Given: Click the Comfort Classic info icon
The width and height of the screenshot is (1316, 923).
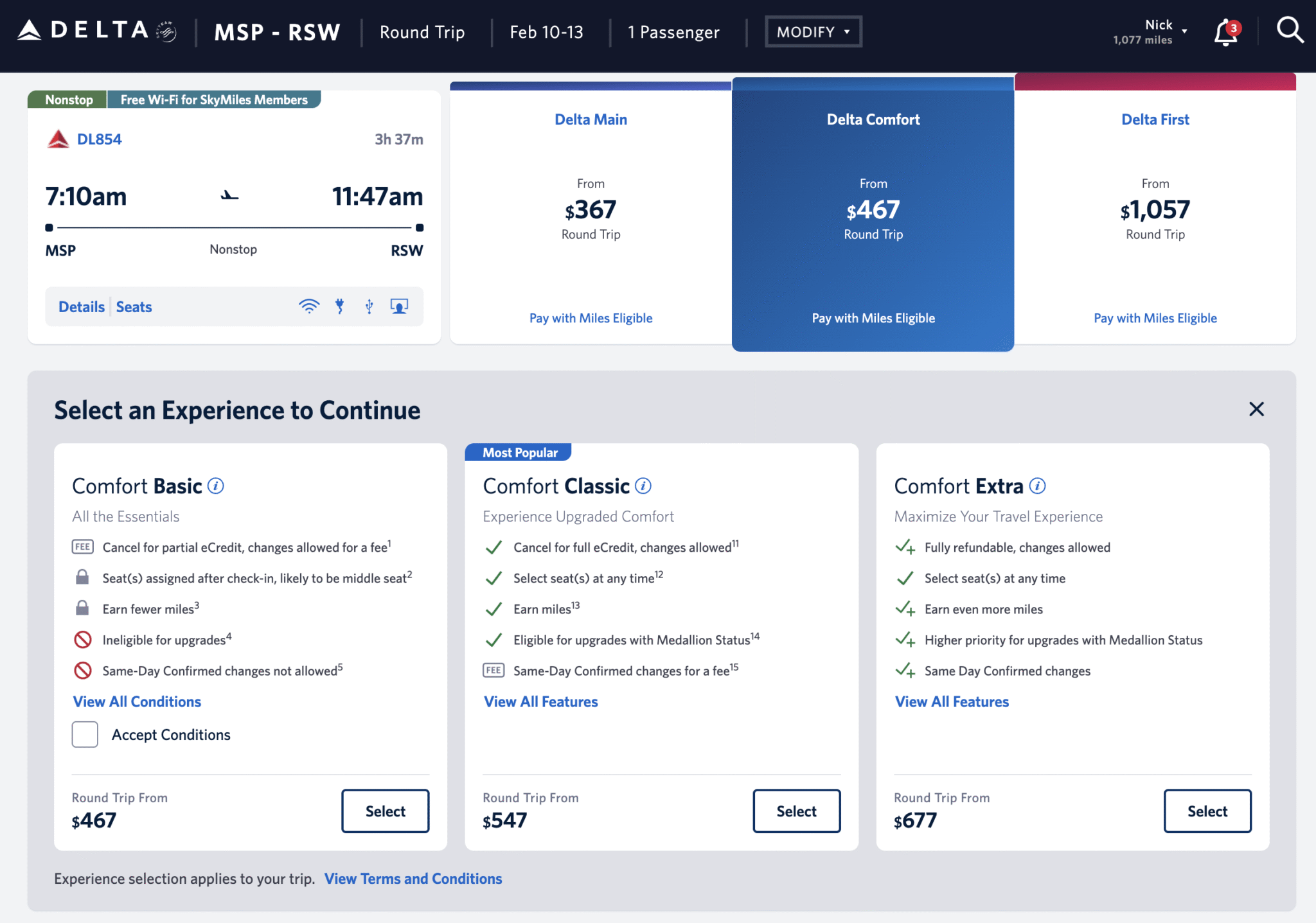Looking at the screenshot, I should (643, 486).
